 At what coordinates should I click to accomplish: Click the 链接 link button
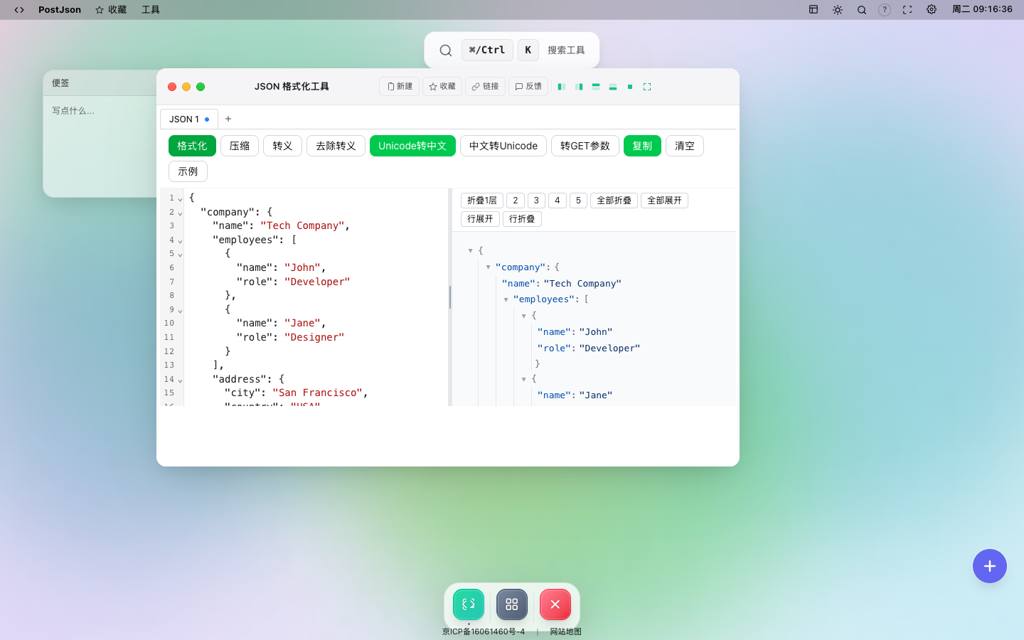(485, 86)
